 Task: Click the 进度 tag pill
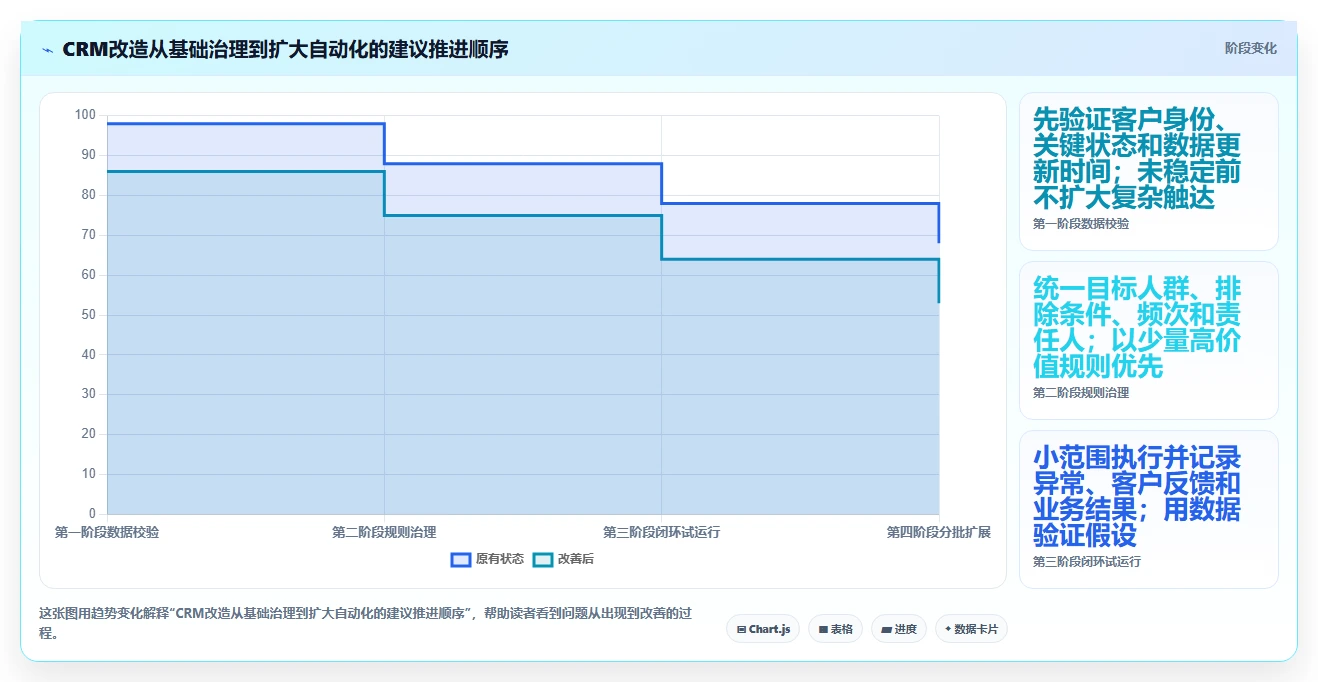click(898, 629)
